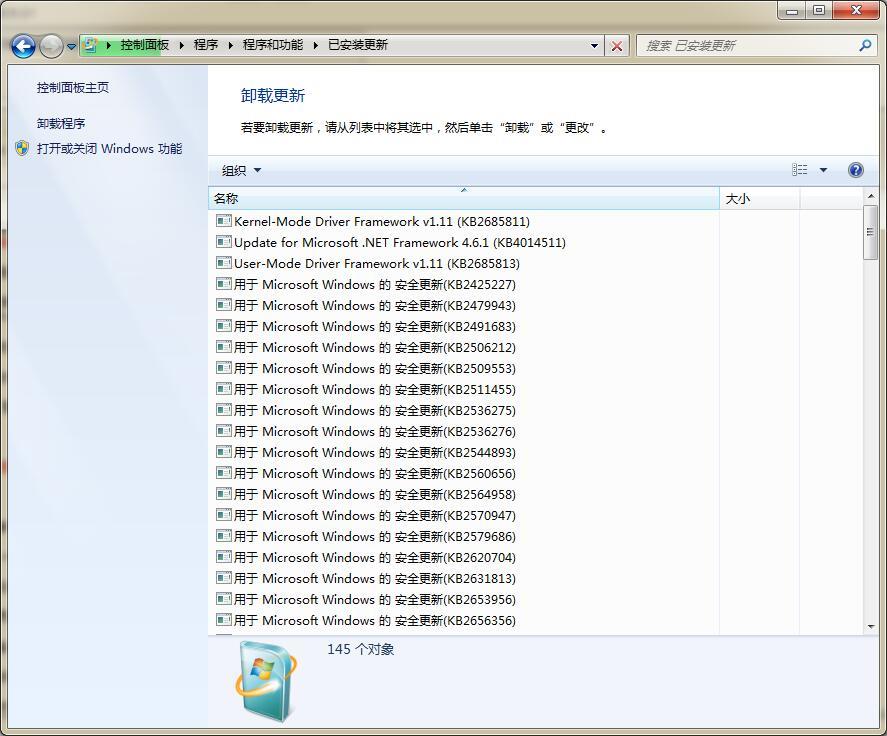Open 打开或关闭 Windows 功能 link
Image resolution: width=887 pixels, height=736 pixels.
109,149
